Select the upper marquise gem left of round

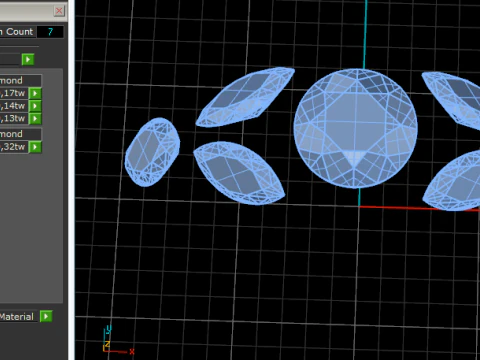tap(245, 97)
